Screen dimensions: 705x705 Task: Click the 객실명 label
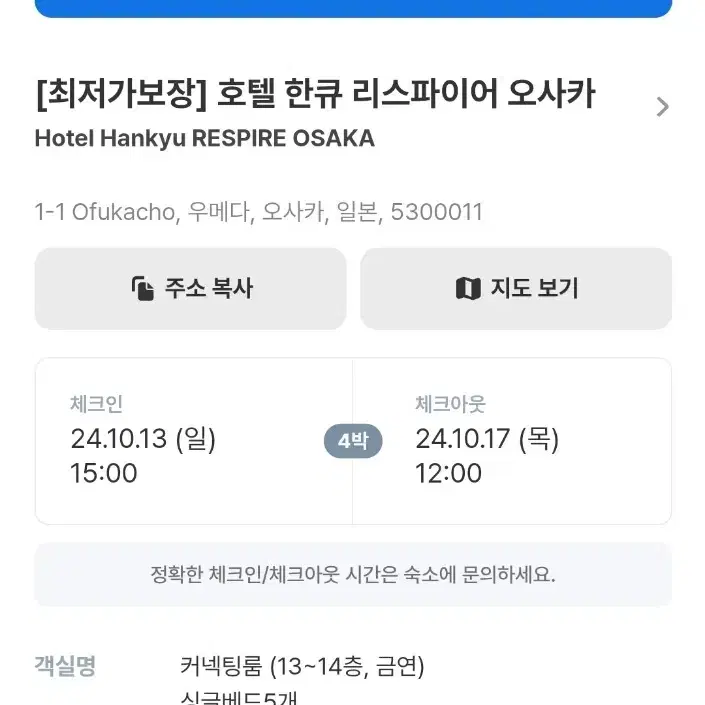[x=65, y=666]
